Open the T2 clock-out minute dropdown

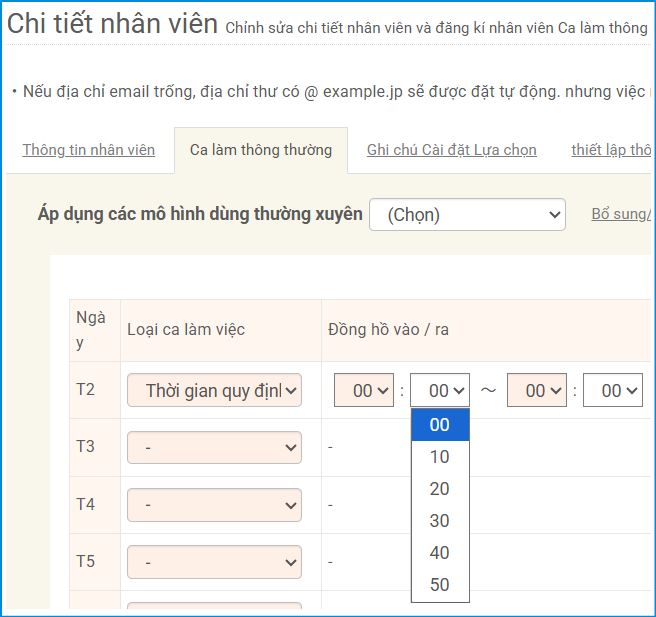coord(612,391)
